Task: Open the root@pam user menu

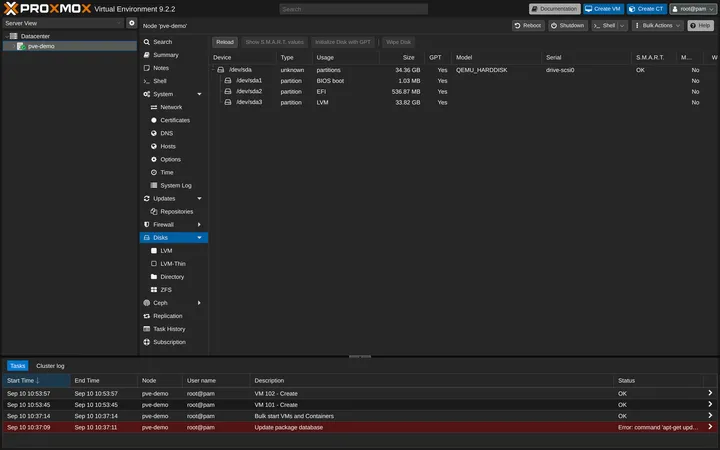Action: pyautogui.click(x=693, y=9)
